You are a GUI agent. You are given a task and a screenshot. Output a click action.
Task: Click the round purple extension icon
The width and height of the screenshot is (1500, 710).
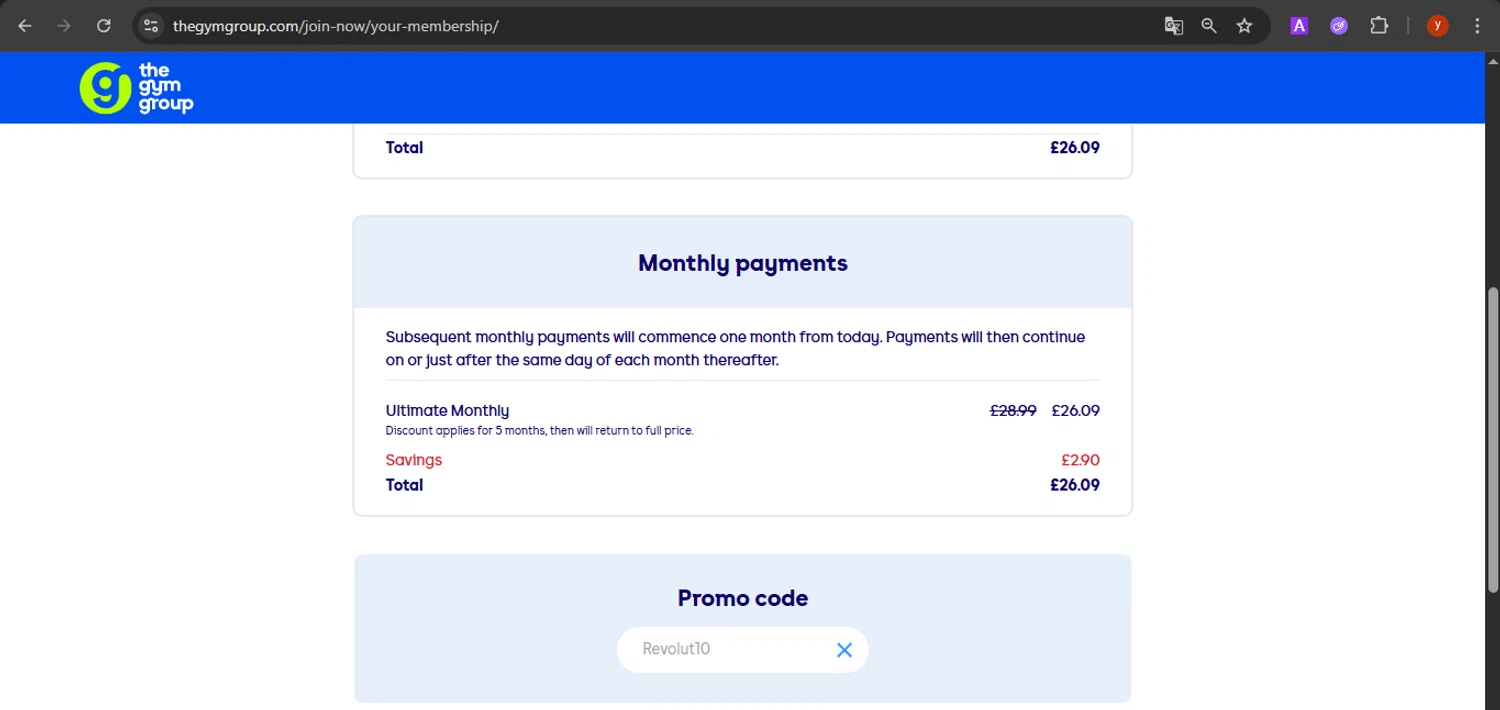pyautogui.click(x=1339, y=26)
